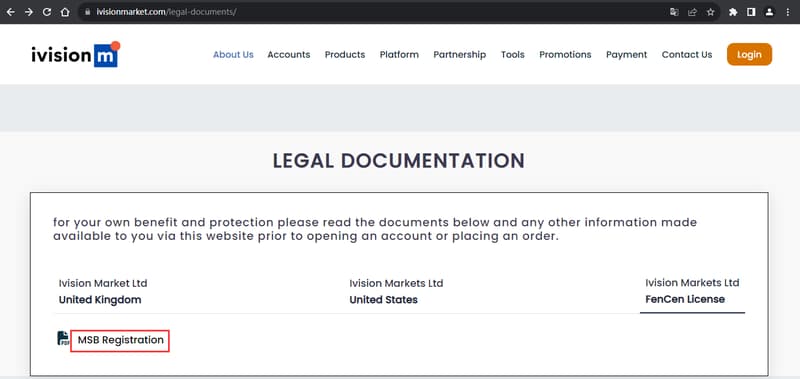Viewport: 800px width, 379px height.
Task: Go forward using the browser forward arrow
Action: tap(29, 12)
